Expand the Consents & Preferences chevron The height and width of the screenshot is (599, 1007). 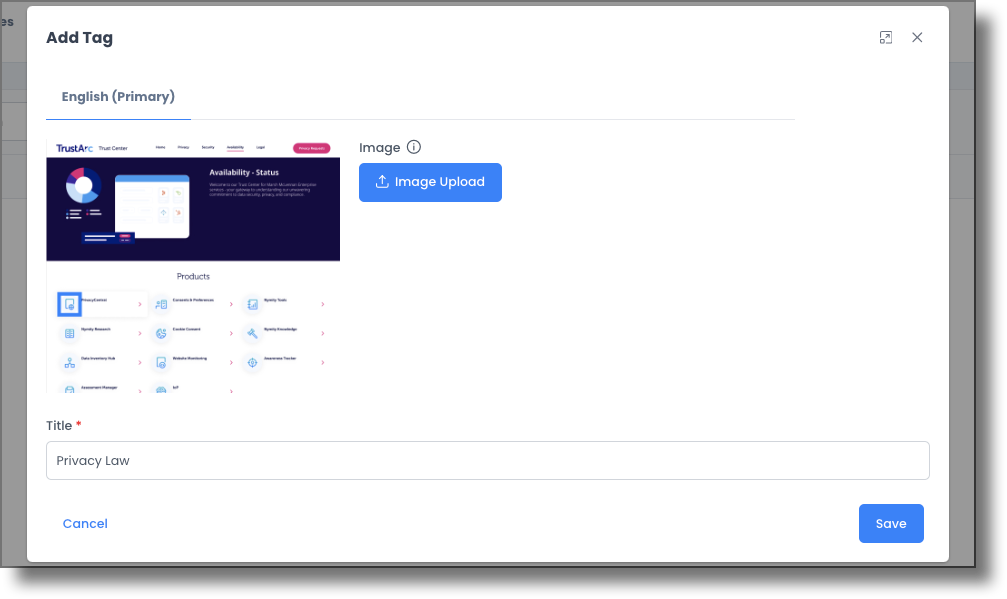point(230,304)
